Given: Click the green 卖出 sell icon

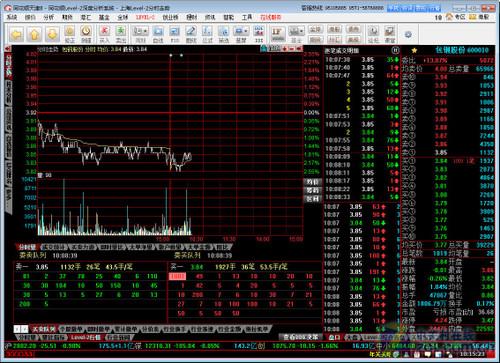Looking at the screenshot, I should pyautogui.click(x=120, y=34).
